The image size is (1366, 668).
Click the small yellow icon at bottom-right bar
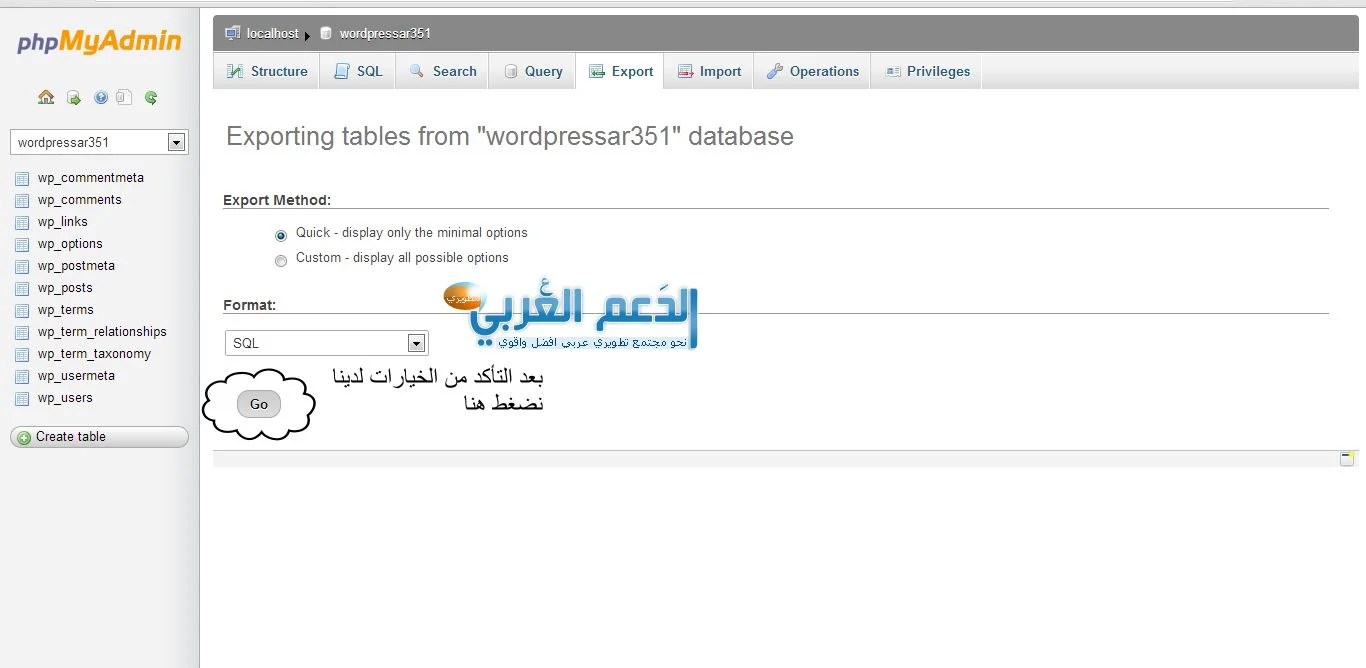click(1346, 458)
